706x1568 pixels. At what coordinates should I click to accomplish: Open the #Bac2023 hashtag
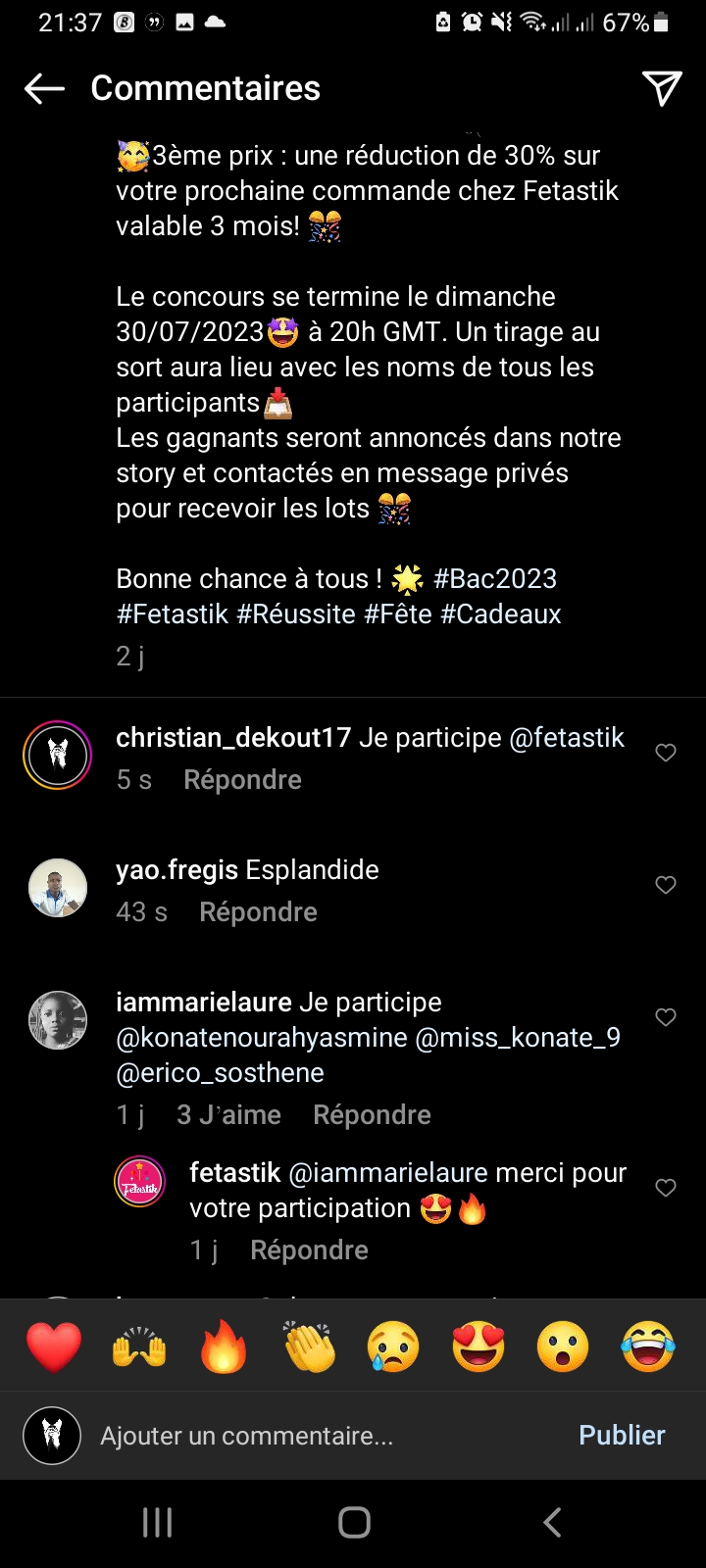tap(495, 579)
